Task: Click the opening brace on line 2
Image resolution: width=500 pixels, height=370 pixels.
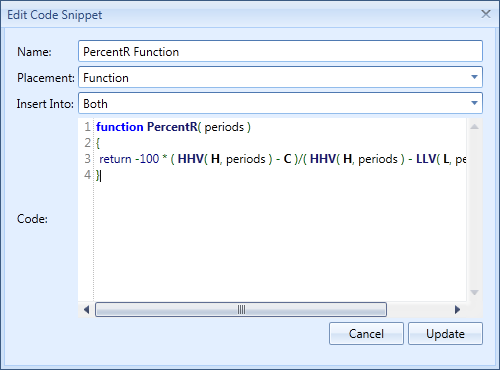Action: (98, 143)
